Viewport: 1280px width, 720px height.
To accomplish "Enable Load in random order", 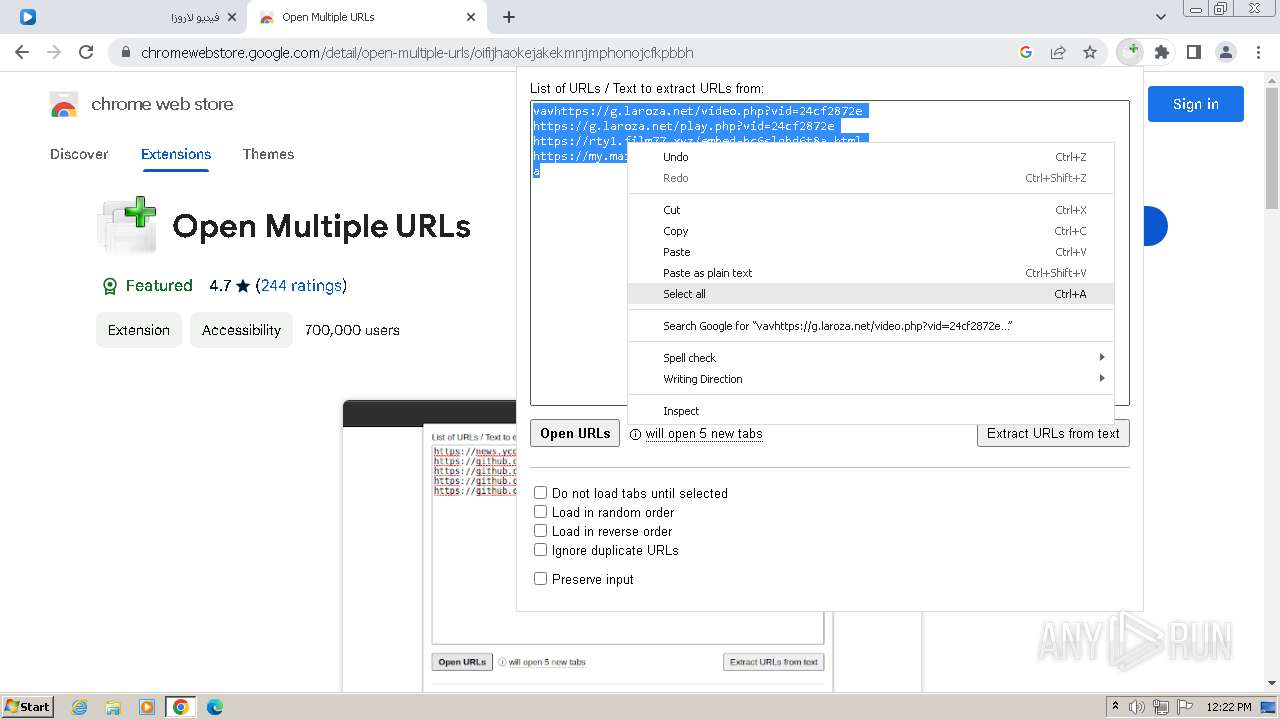I will tap(540, 512).
